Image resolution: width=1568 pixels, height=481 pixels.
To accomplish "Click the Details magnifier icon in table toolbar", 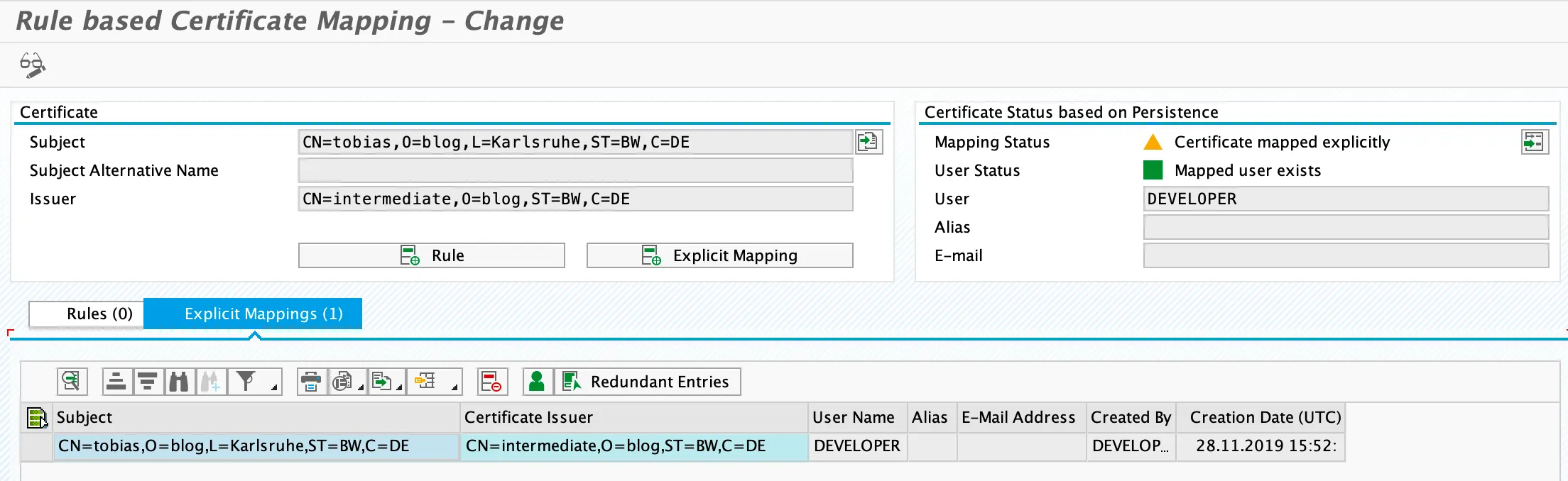I will coord(72,382).
